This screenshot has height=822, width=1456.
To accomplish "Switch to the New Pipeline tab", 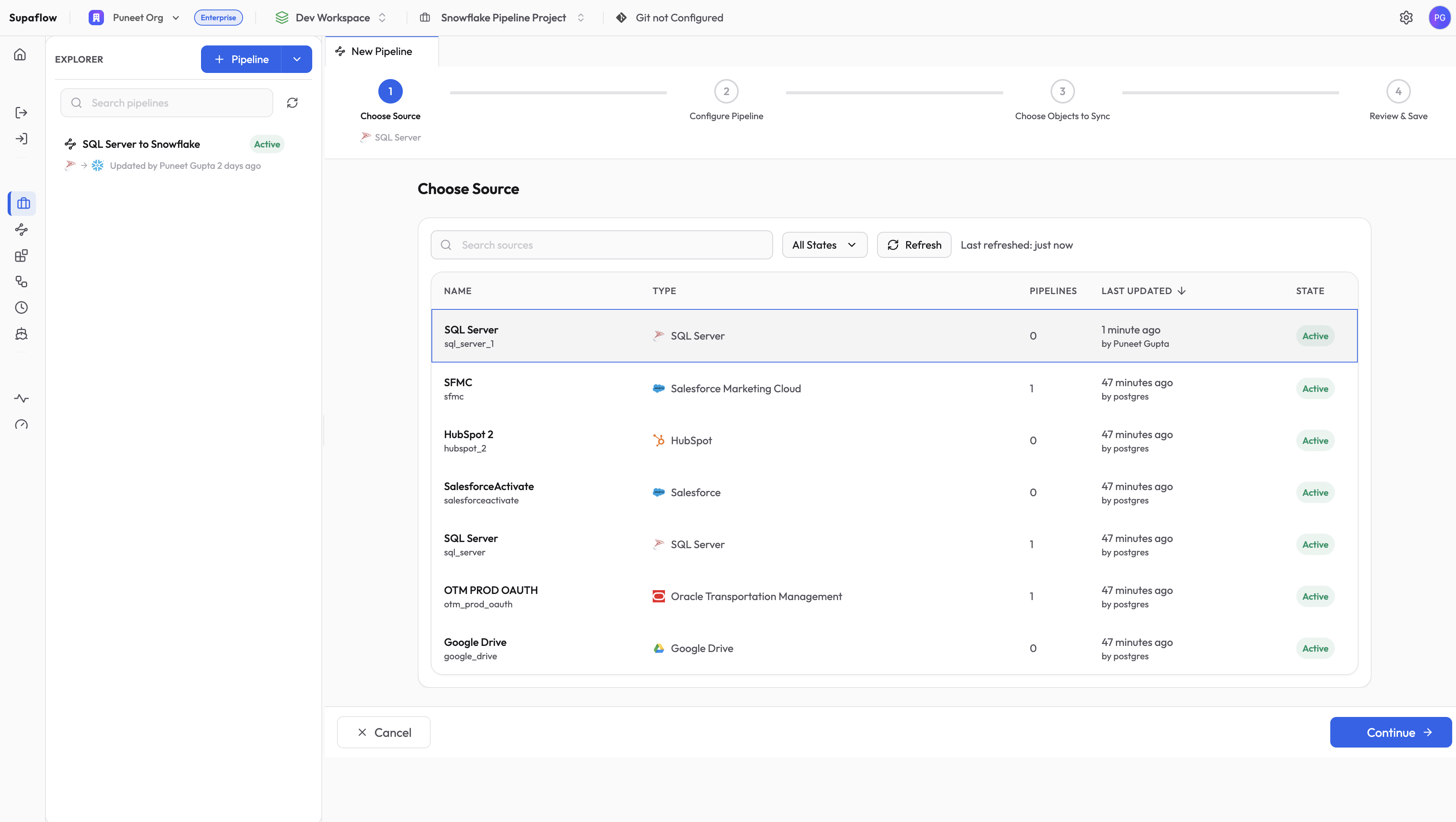I will tap(381, 52).
